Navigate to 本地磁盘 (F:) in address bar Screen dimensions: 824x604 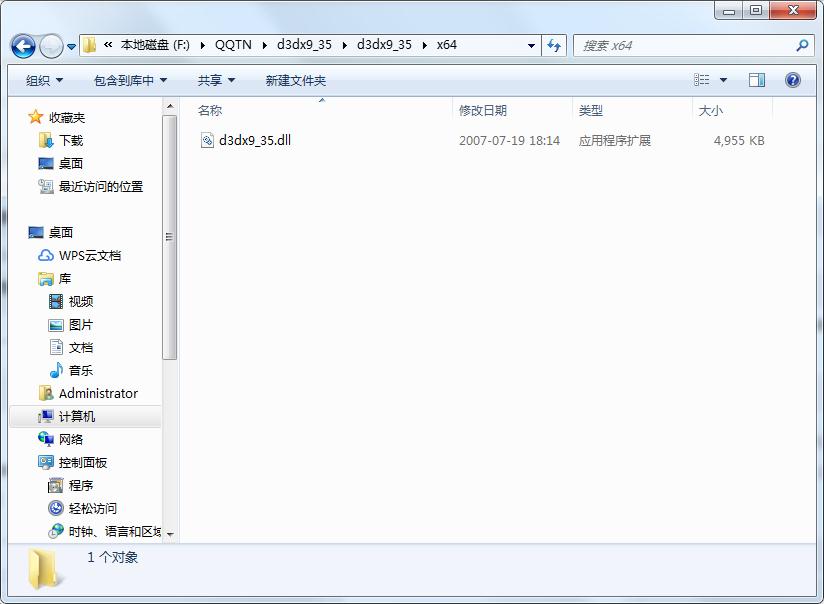coord(155,45)
